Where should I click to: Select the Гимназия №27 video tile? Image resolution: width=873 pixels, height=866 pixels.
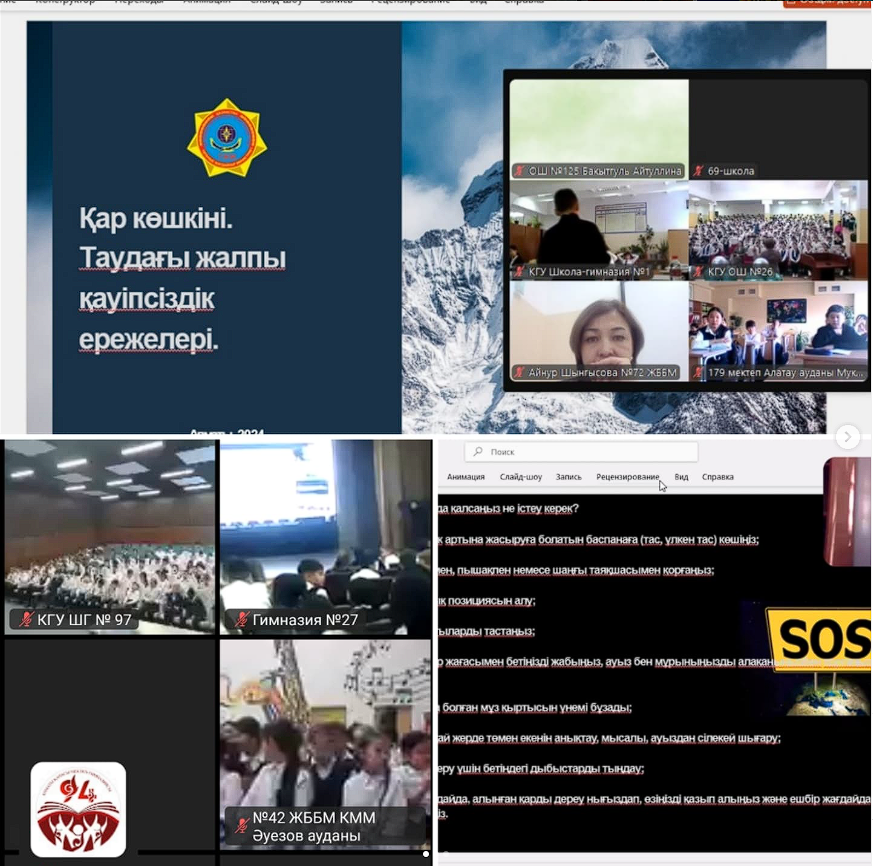pyautogui.click(x=326, y=537)
